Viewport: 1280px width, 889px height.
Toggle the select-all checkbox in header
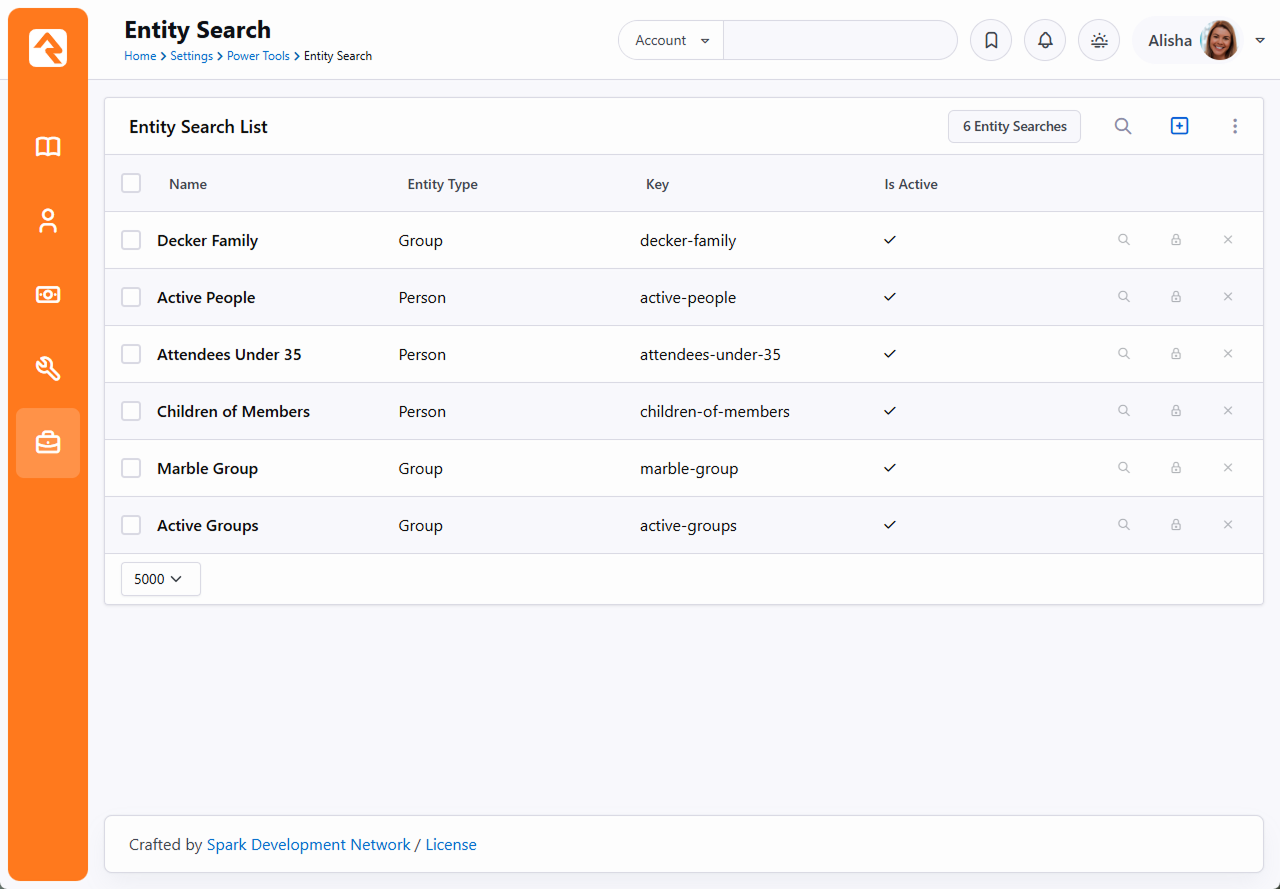pos(131,183)
